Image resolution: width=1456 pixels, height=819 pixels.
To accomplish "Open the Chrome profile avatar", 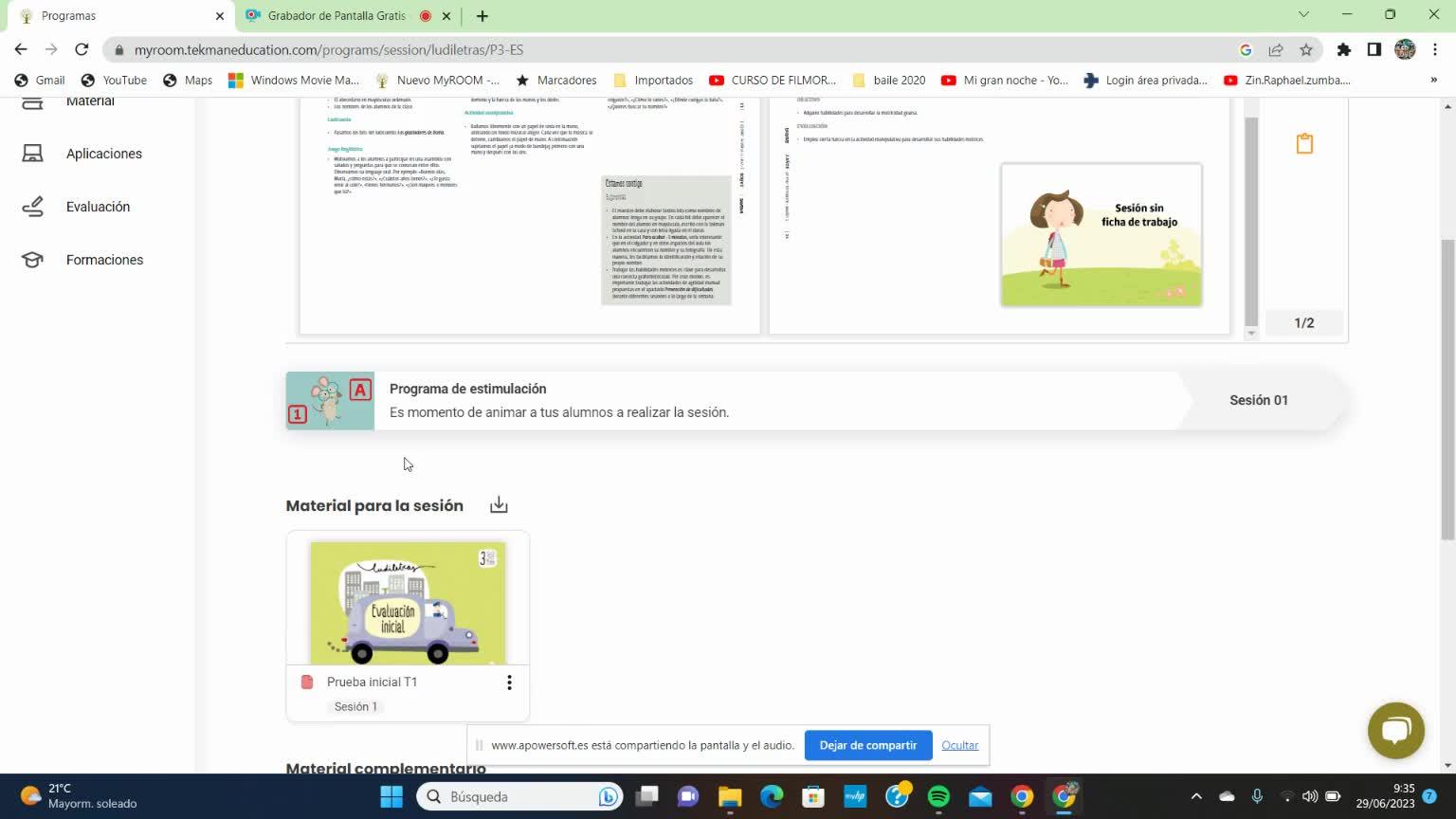I will point(1405,49).
